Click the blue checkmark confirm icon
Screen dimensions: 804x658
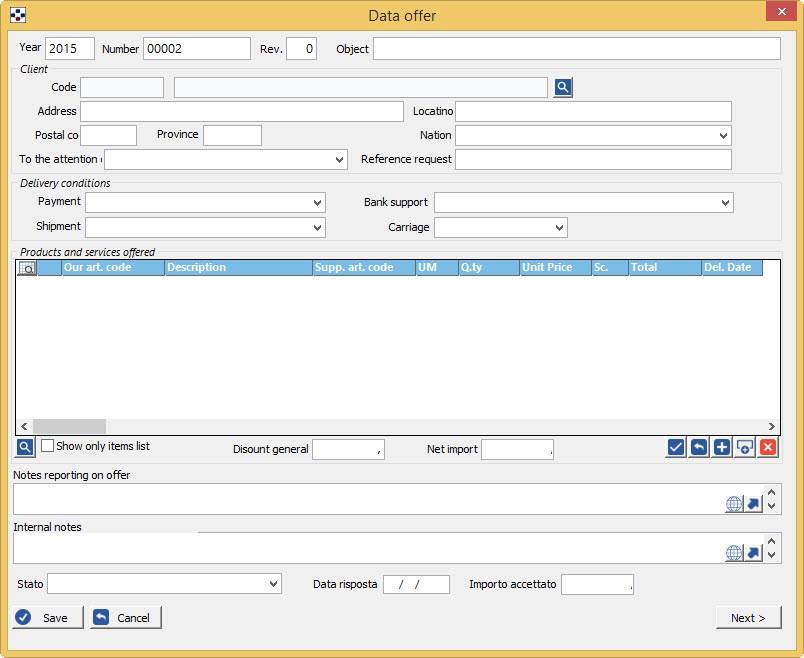click(676, 448)
